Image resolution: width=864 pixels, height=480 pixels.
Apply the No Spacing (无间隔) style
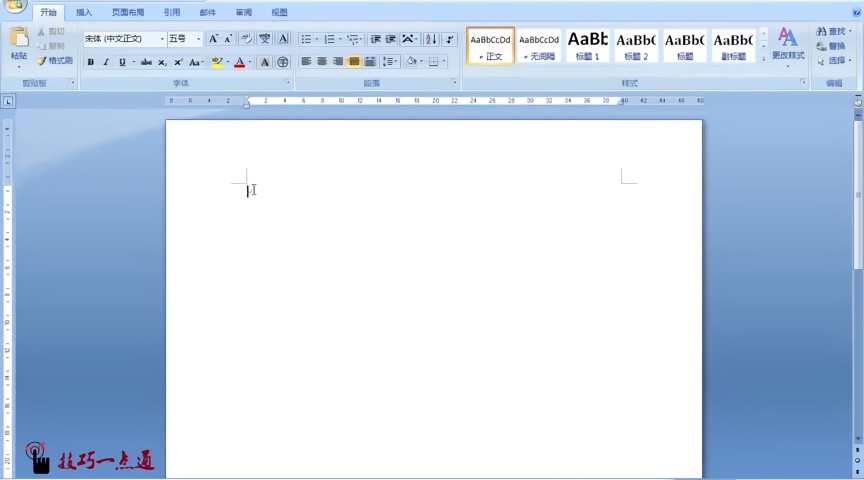pos(539,46)
